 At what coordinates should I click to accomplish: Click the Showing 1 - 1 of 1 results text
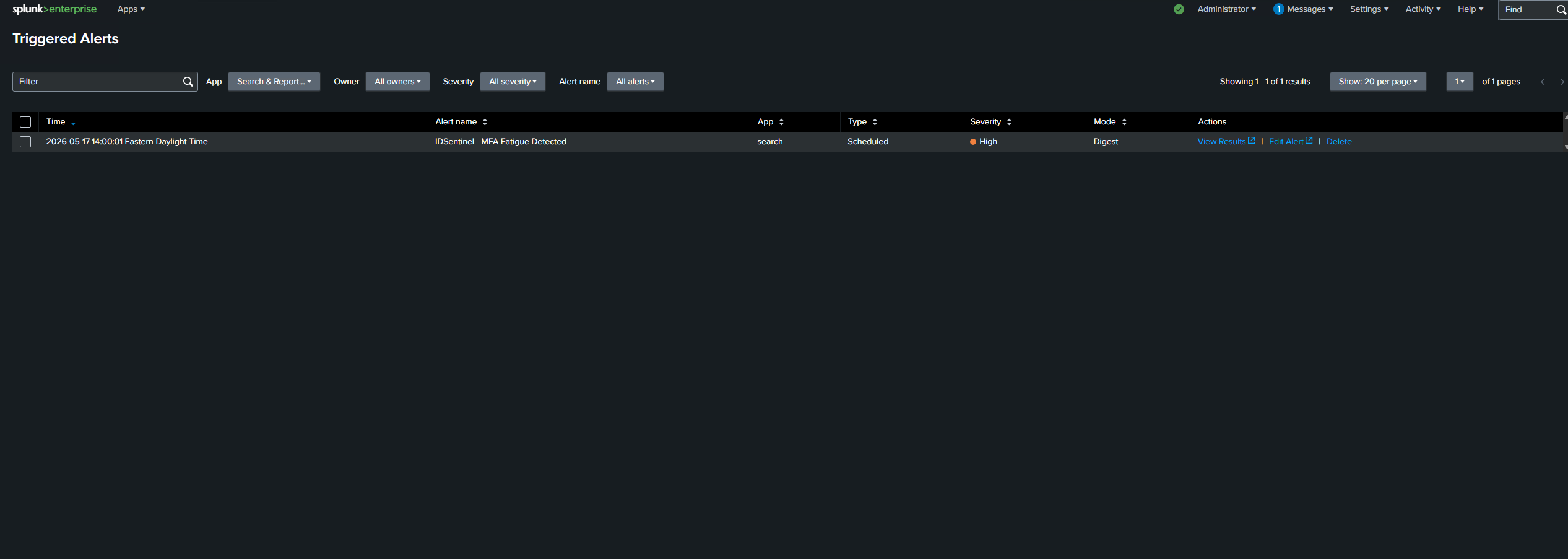pyautogui.click(x=1265, y=82)
